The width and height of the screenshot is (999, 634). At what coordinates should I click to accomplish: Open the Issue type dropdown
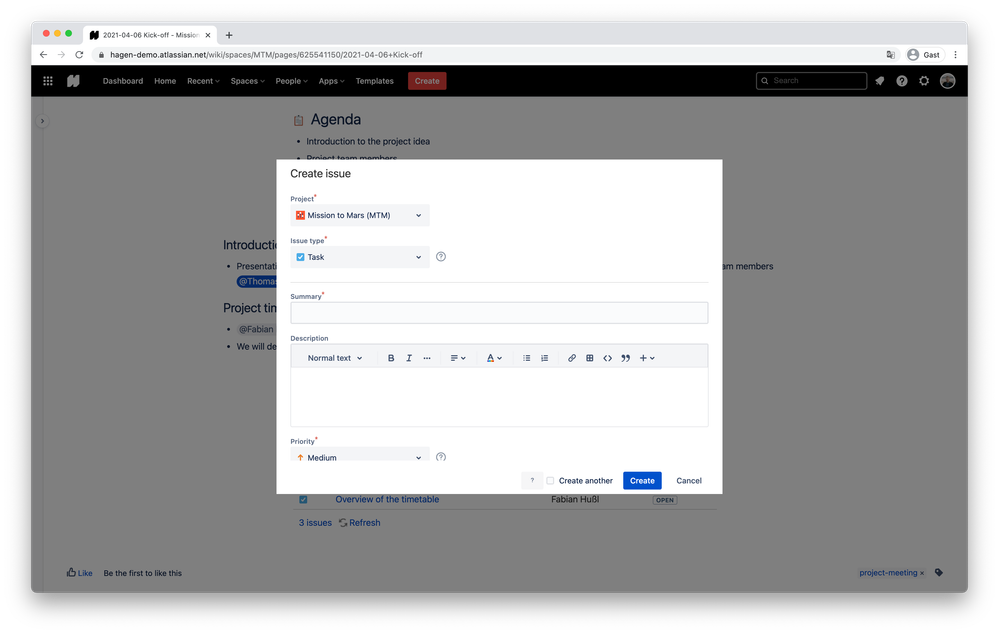(360, 257)
